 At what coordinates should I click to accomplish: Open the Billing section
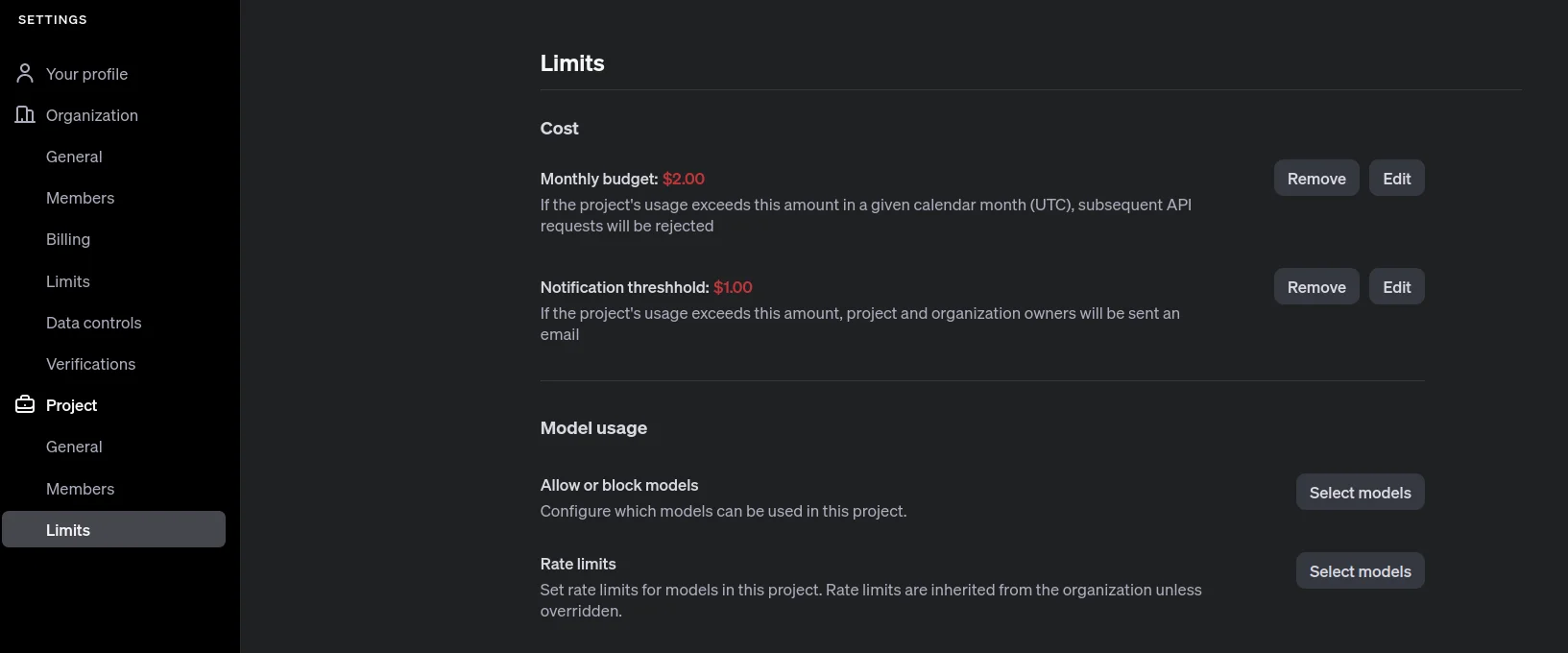68,239
